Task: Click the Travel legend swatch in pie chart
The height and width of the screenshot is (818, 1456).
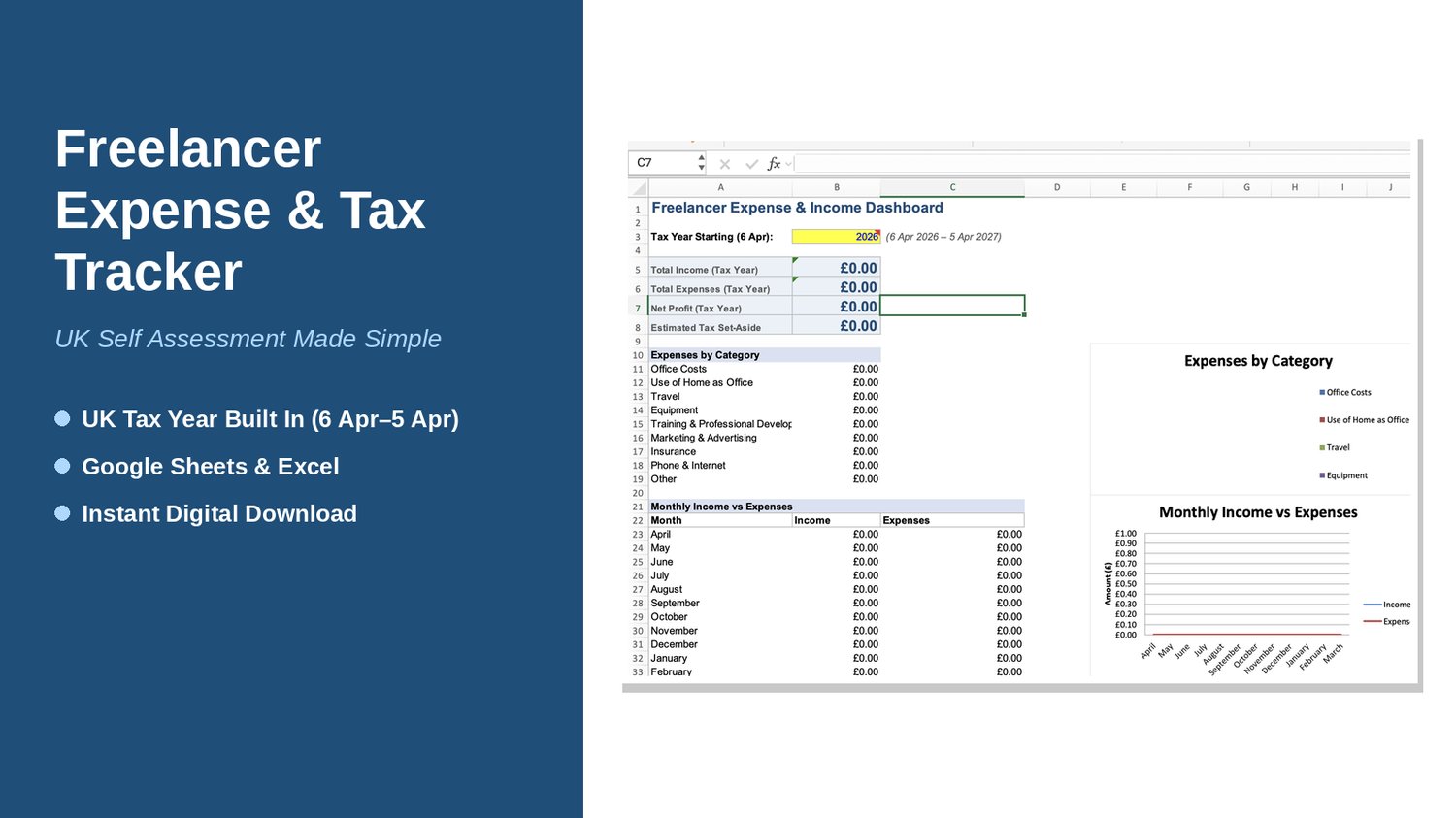Action: 1322,447
